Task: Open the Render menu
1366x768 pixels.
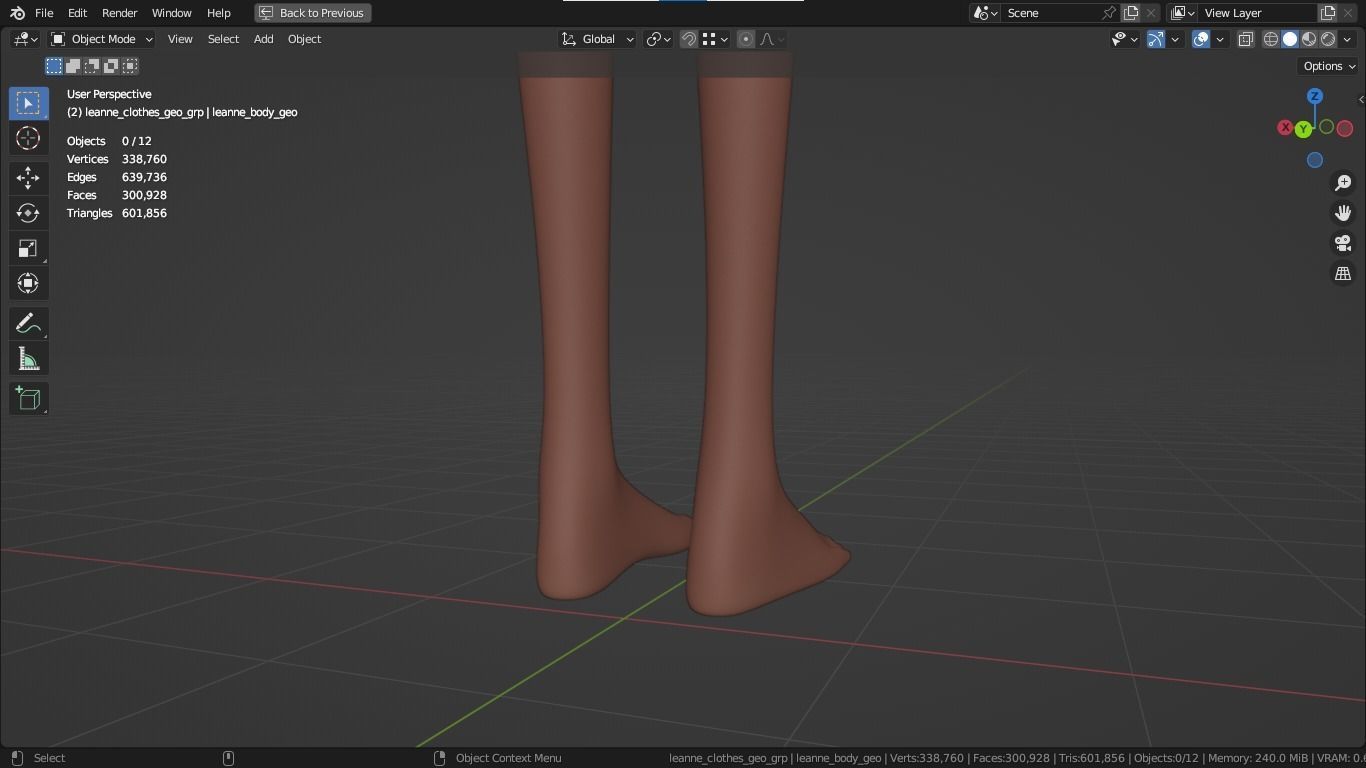Action: 119,13
